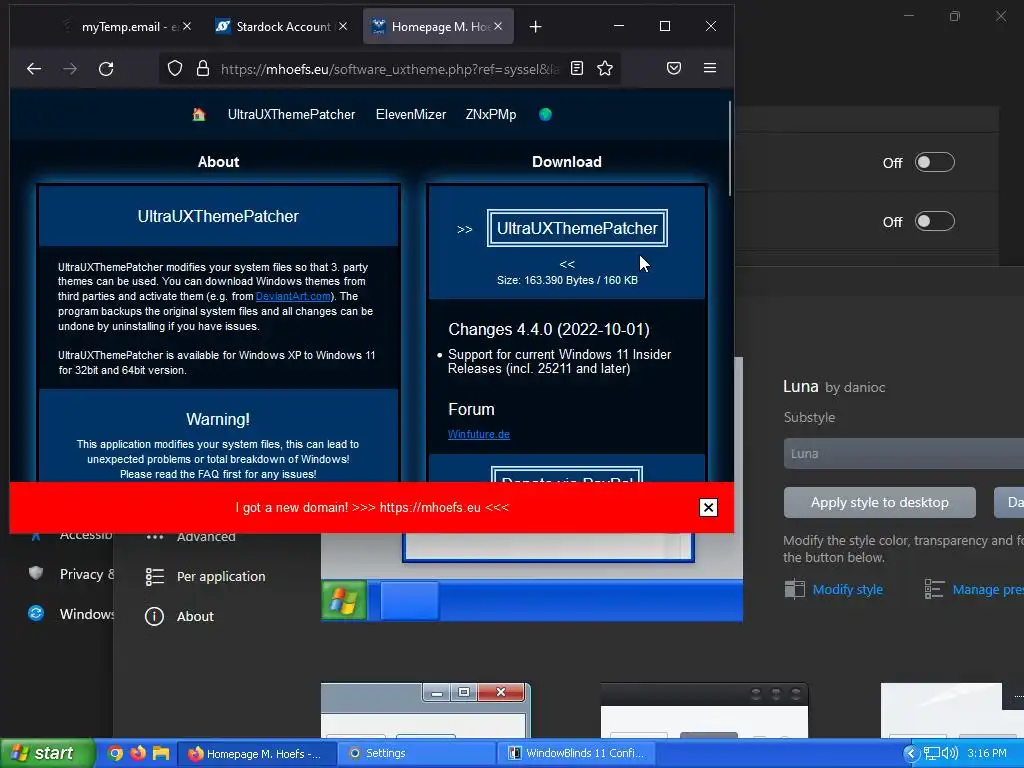Screen dimensions: 1024x768
Task: Dismiss the red new domain banner
Action: point(708,507)
